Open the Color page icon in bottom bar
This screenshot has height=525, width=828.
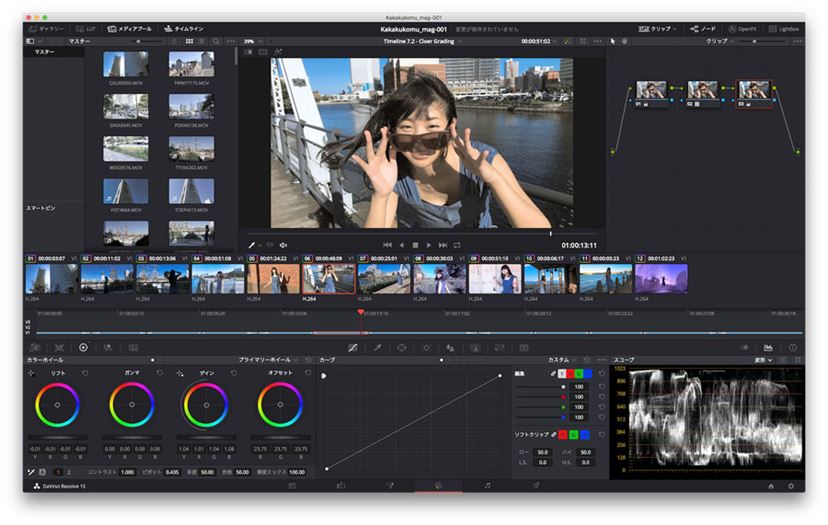pyautogui.click(x=438, y=485)
